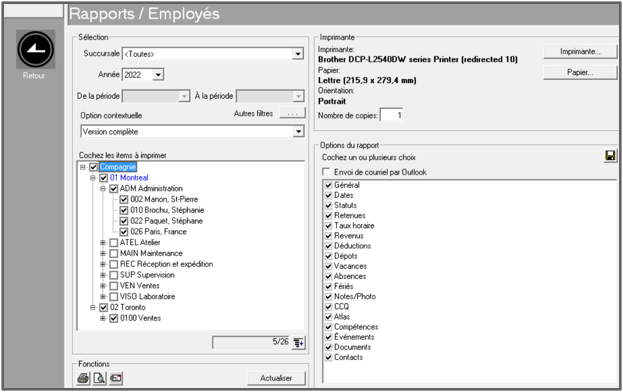Enable Envoi de courriel par Outlook
Viewport: 623px width, 392px height.
326,172
